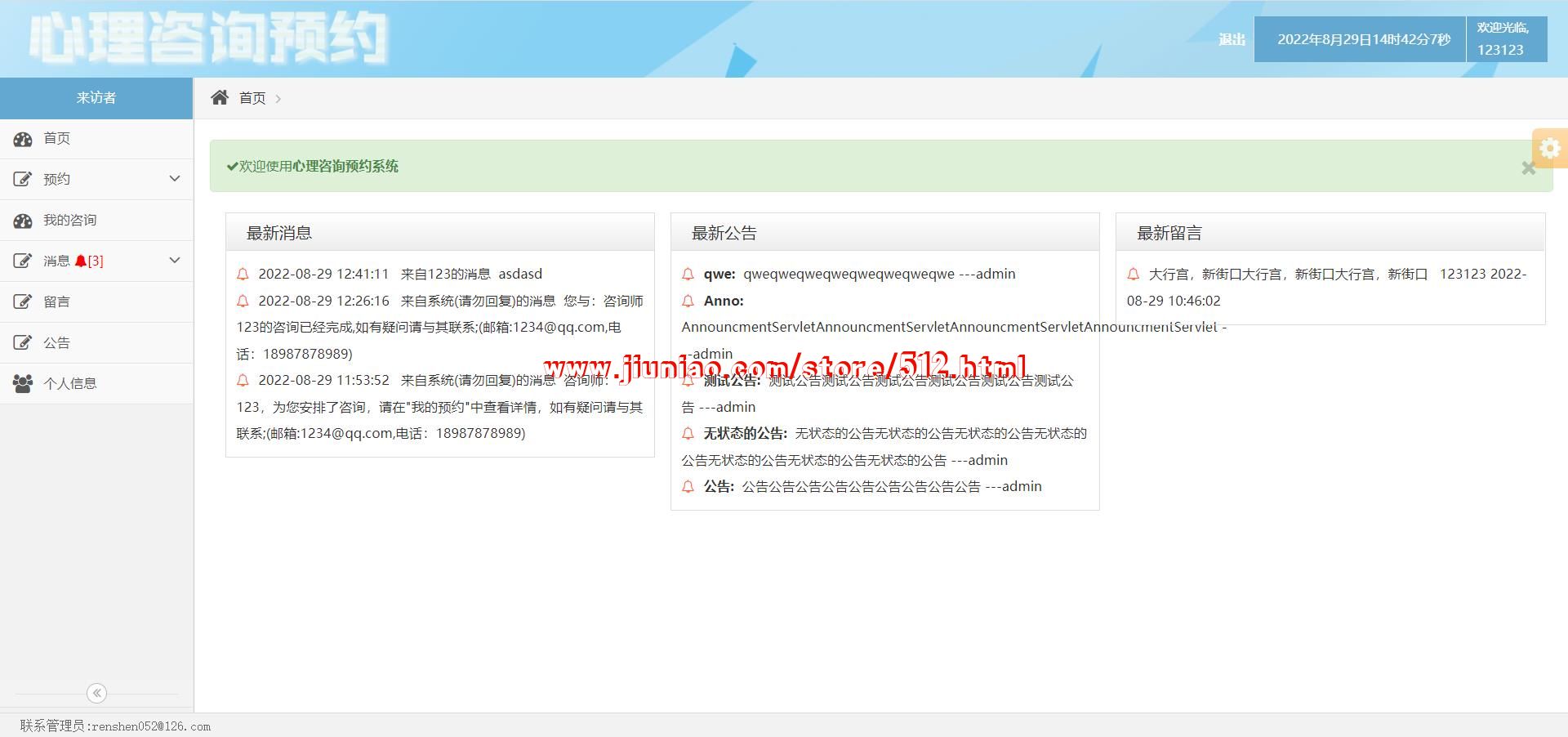The image size is (1568, 737).
Task: Open the 预约 sidebar menu item
Action: [96, 180]
